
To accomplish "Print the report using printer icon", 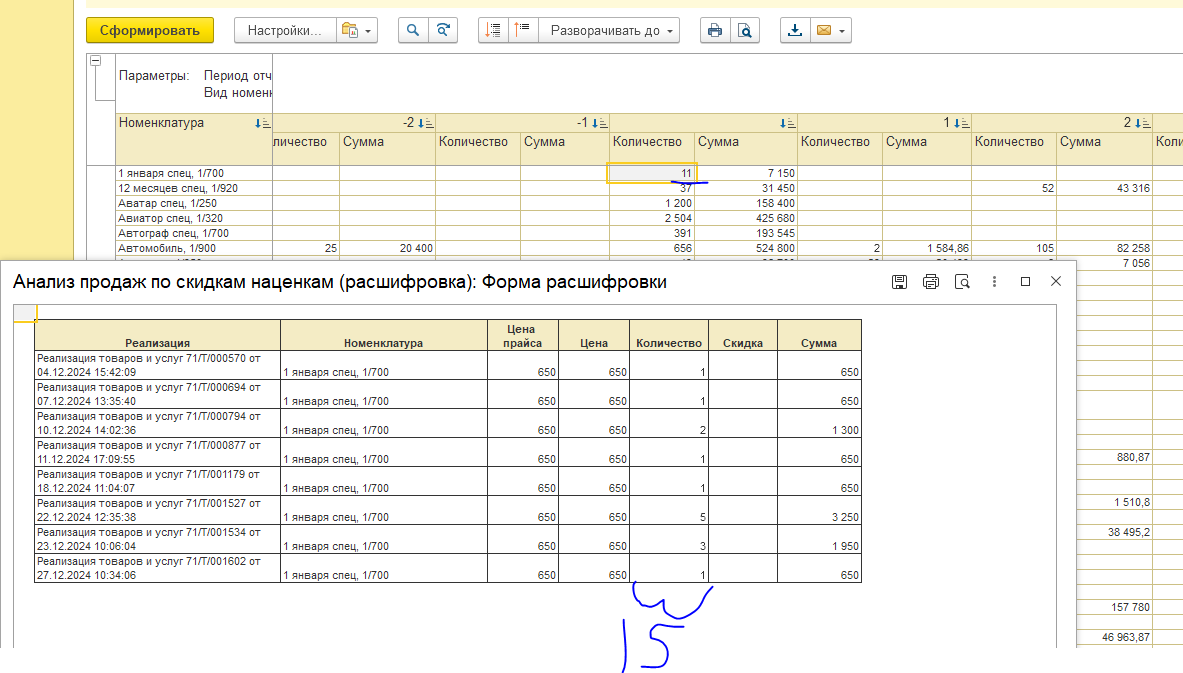I will 714,30.
